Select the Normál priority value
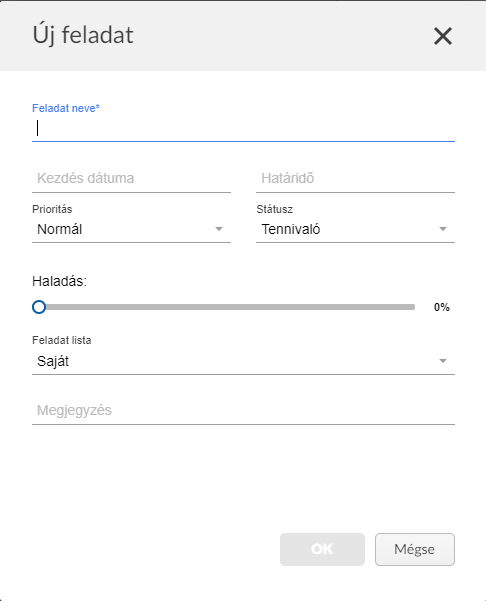Screen dimensions: 486x601 [x=59, y=229]
